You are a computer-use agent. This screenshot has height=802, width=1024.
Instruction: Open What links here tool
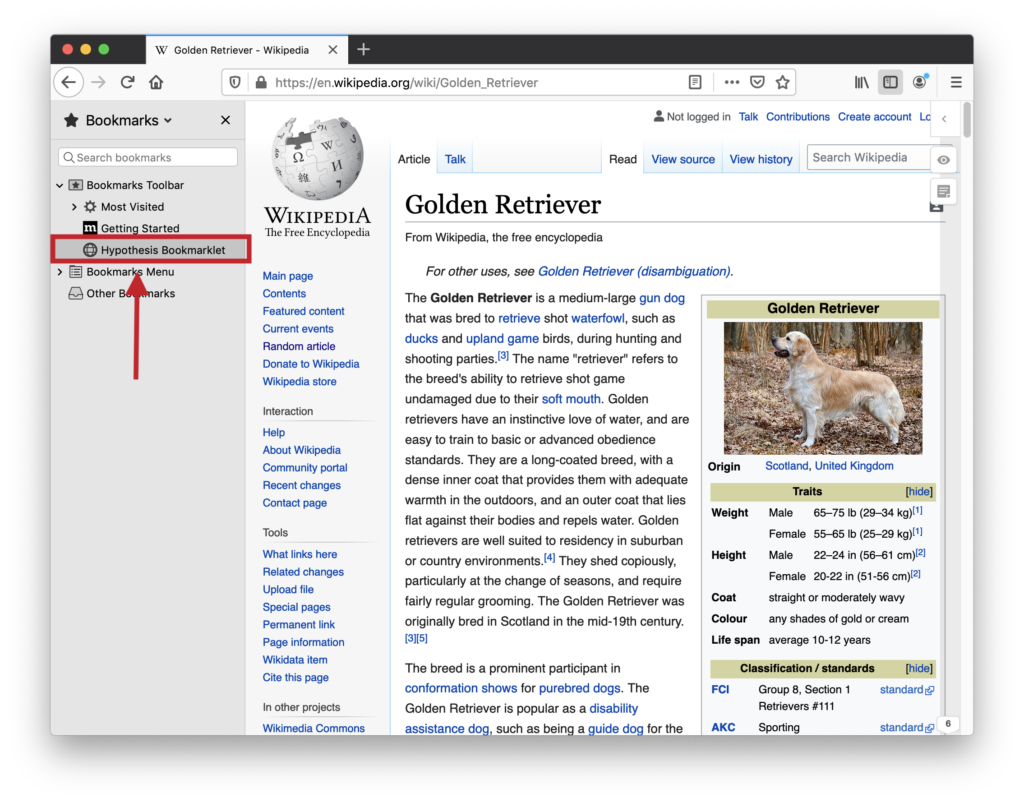tap(300, 554)
